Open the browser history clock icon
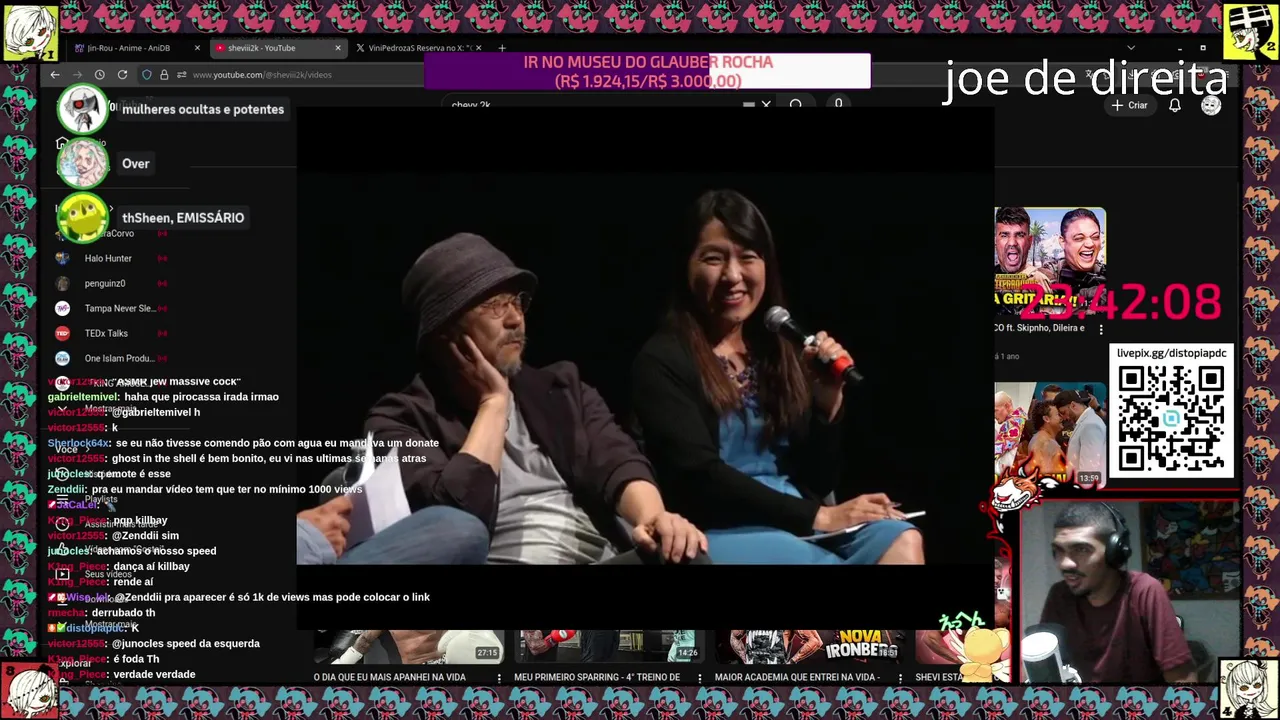The height and width of the screenshot is (720, 1280). coord(100,75)
